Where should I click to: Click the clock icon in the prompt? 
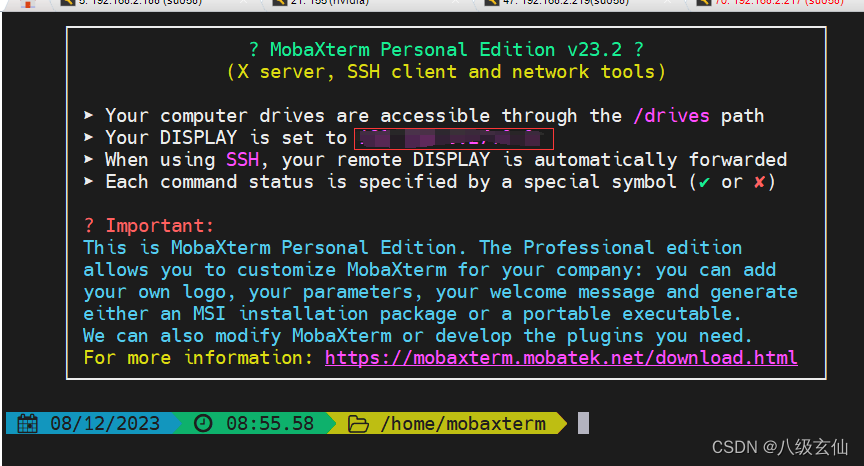click(203, 424)
